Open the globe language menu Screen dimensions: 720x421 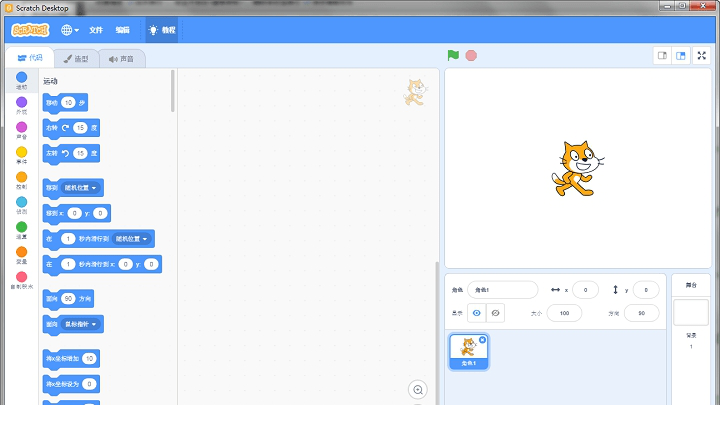tap(70, 30)
